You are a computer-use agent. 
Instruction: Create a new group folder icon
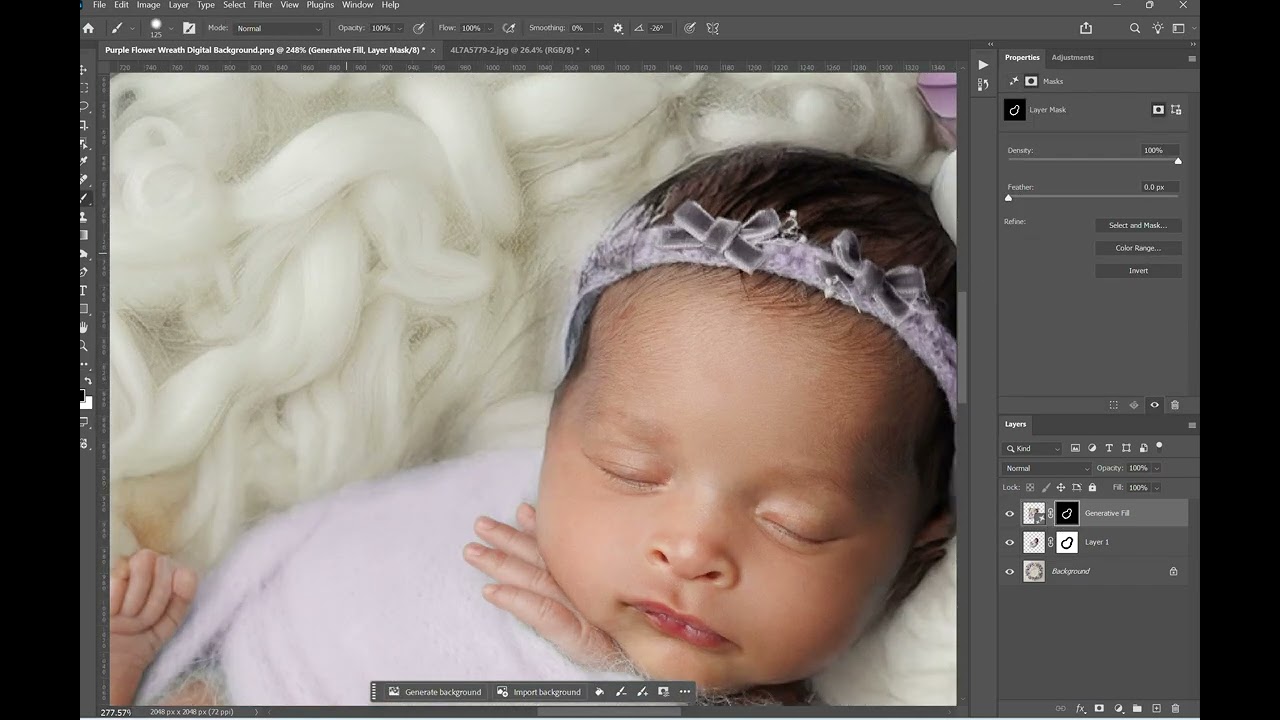point(1137,708)
